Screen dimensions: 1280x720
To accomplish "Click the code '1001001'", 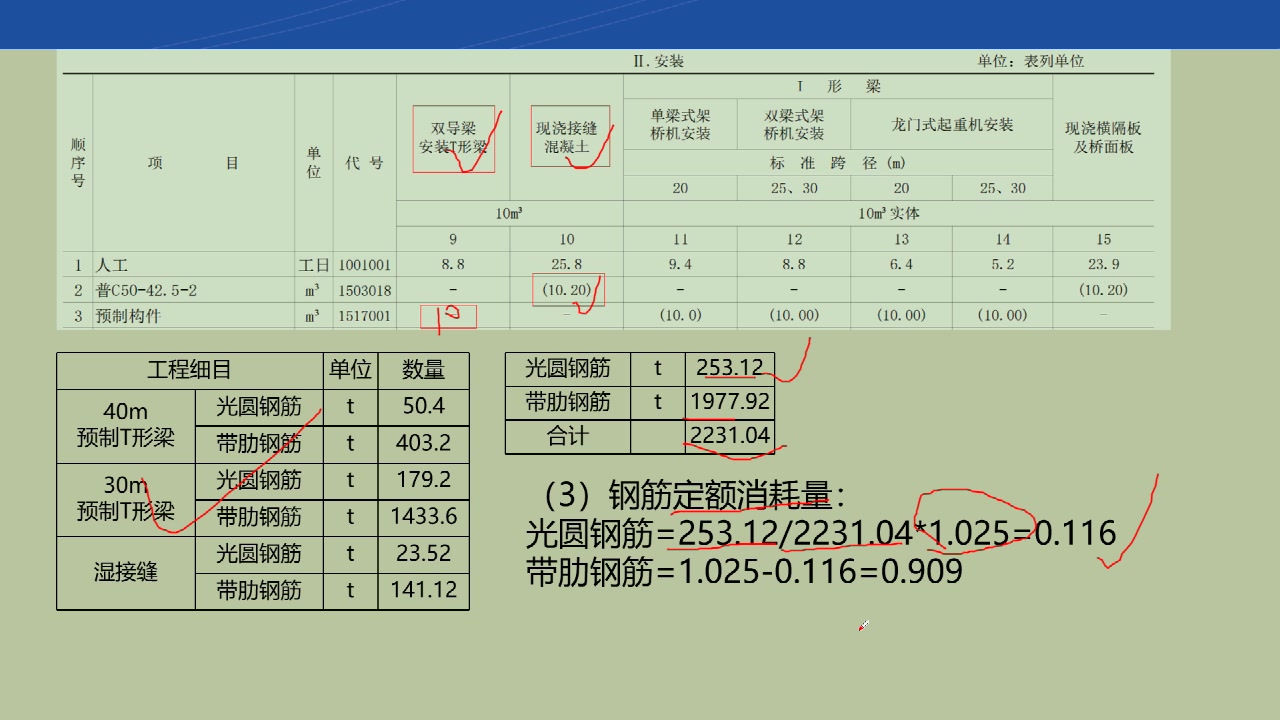I will [x=364, y=265].
